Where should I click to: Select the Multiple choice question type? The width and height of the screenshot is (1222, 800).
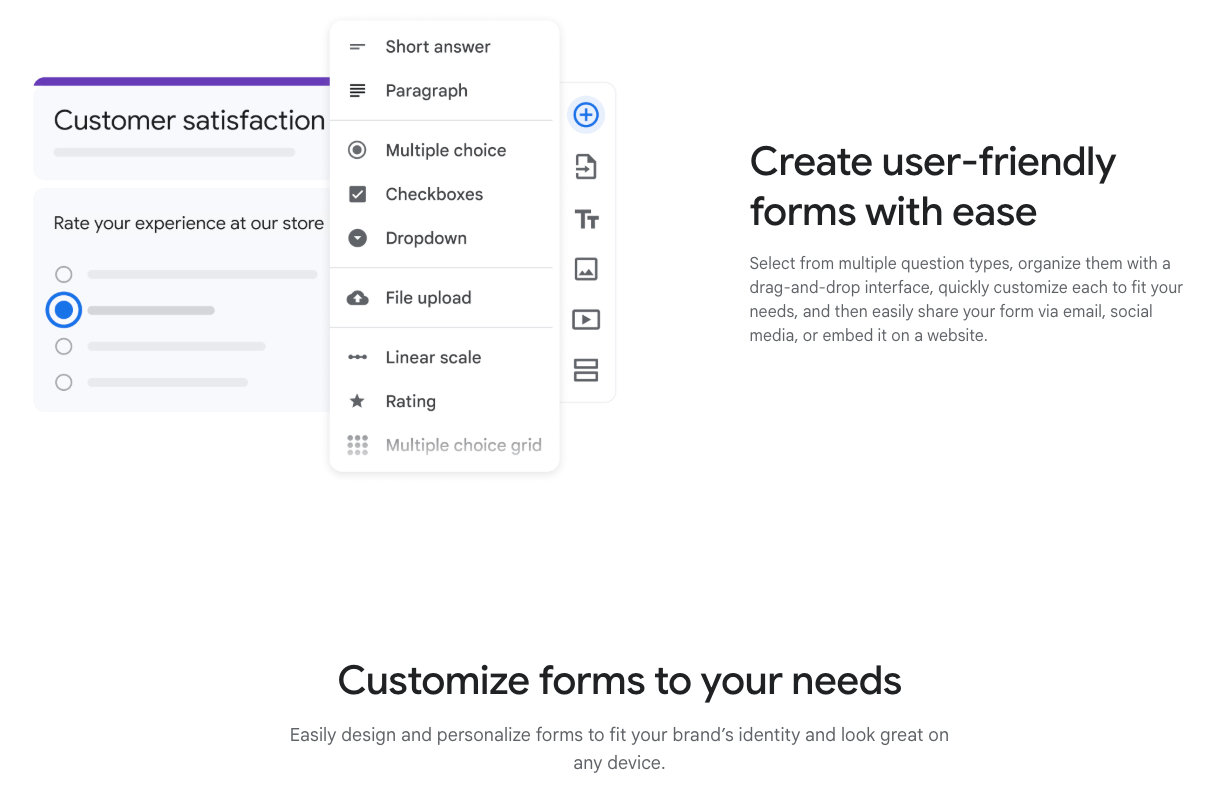[x=446, y=150]
